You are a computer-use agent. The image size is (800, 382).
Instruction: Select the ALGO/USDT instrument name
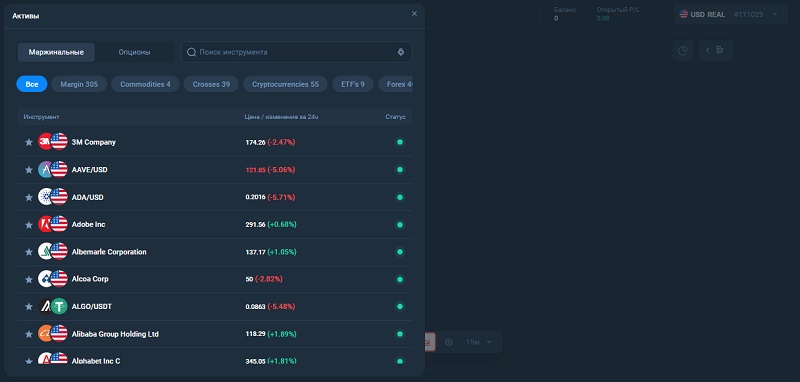click(92, 307)
